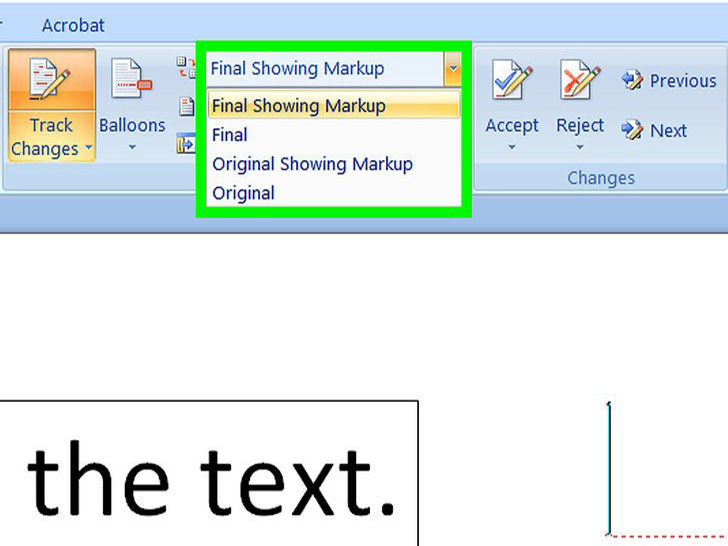The height and width of the screenshot is (546, 728).
Task: Click the Reject change icon
Action: (x=580, y=79)
